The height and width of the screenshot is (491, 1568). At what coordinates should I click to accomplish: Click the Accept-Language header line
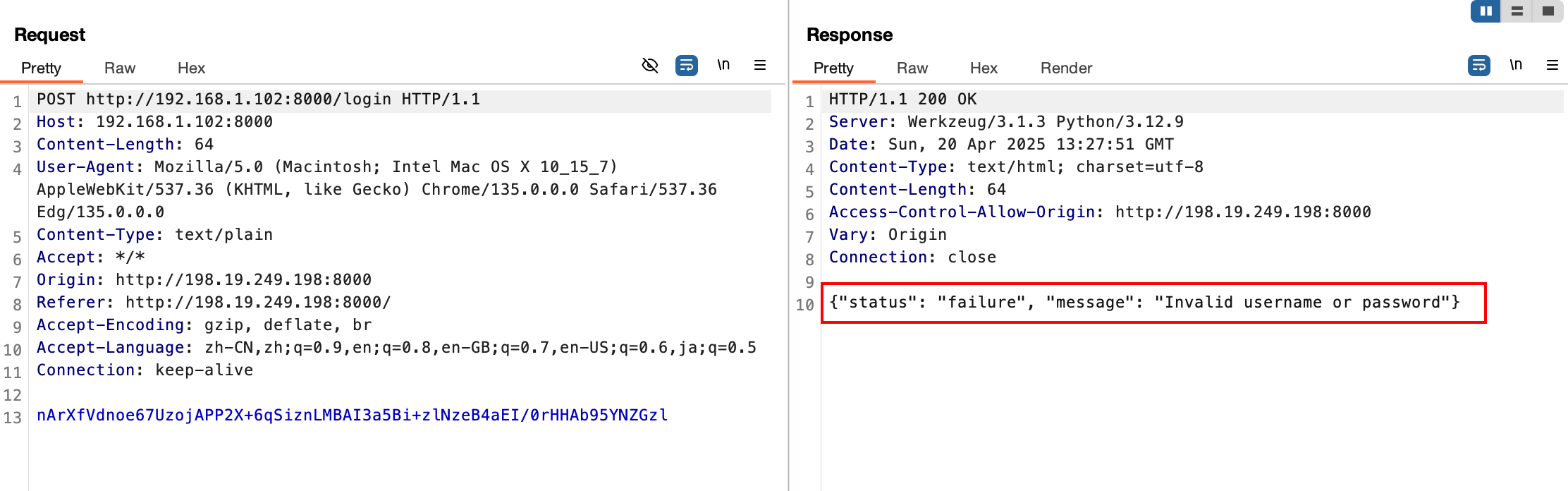click(x=397, y=348)
